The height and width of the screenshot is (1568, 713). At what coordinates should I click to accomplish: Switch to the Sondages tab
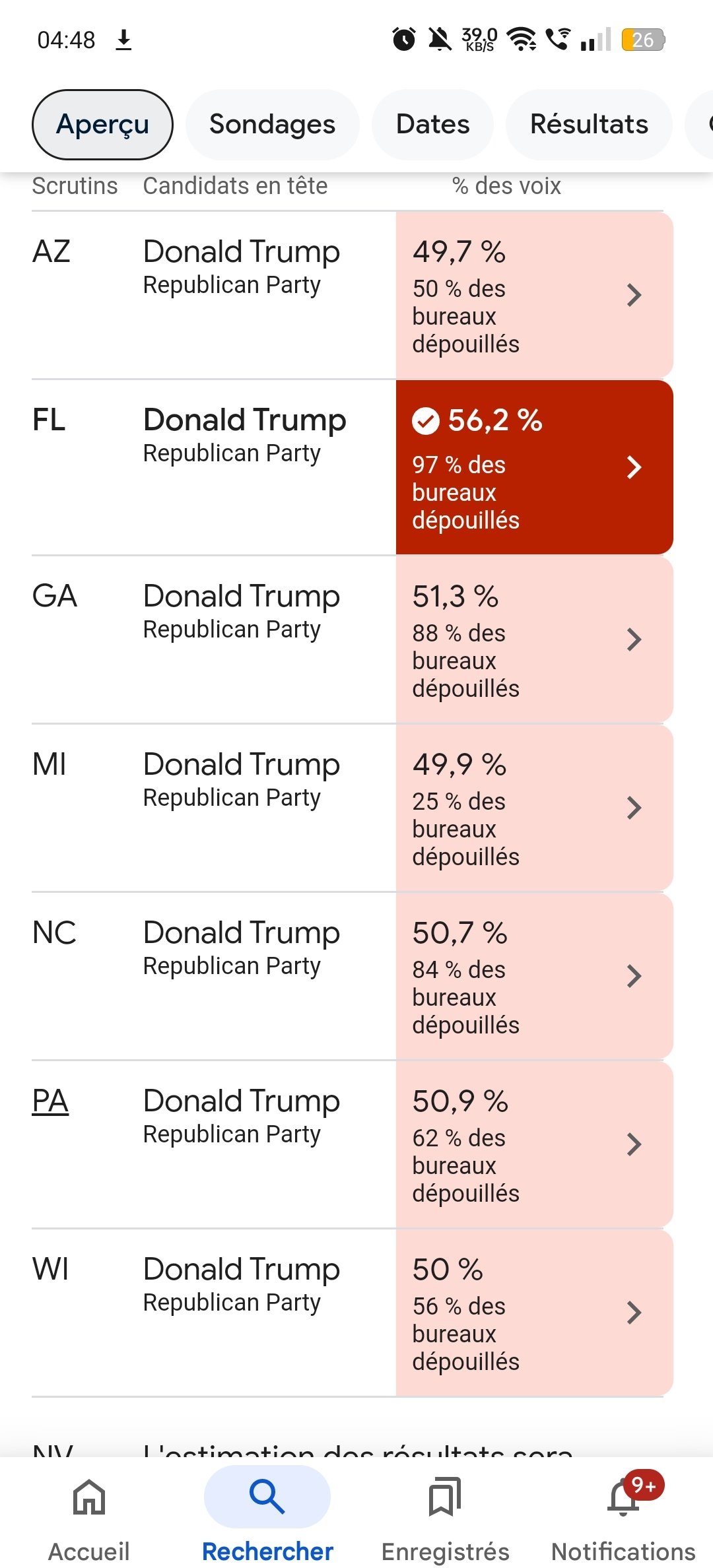coord(272,125)
